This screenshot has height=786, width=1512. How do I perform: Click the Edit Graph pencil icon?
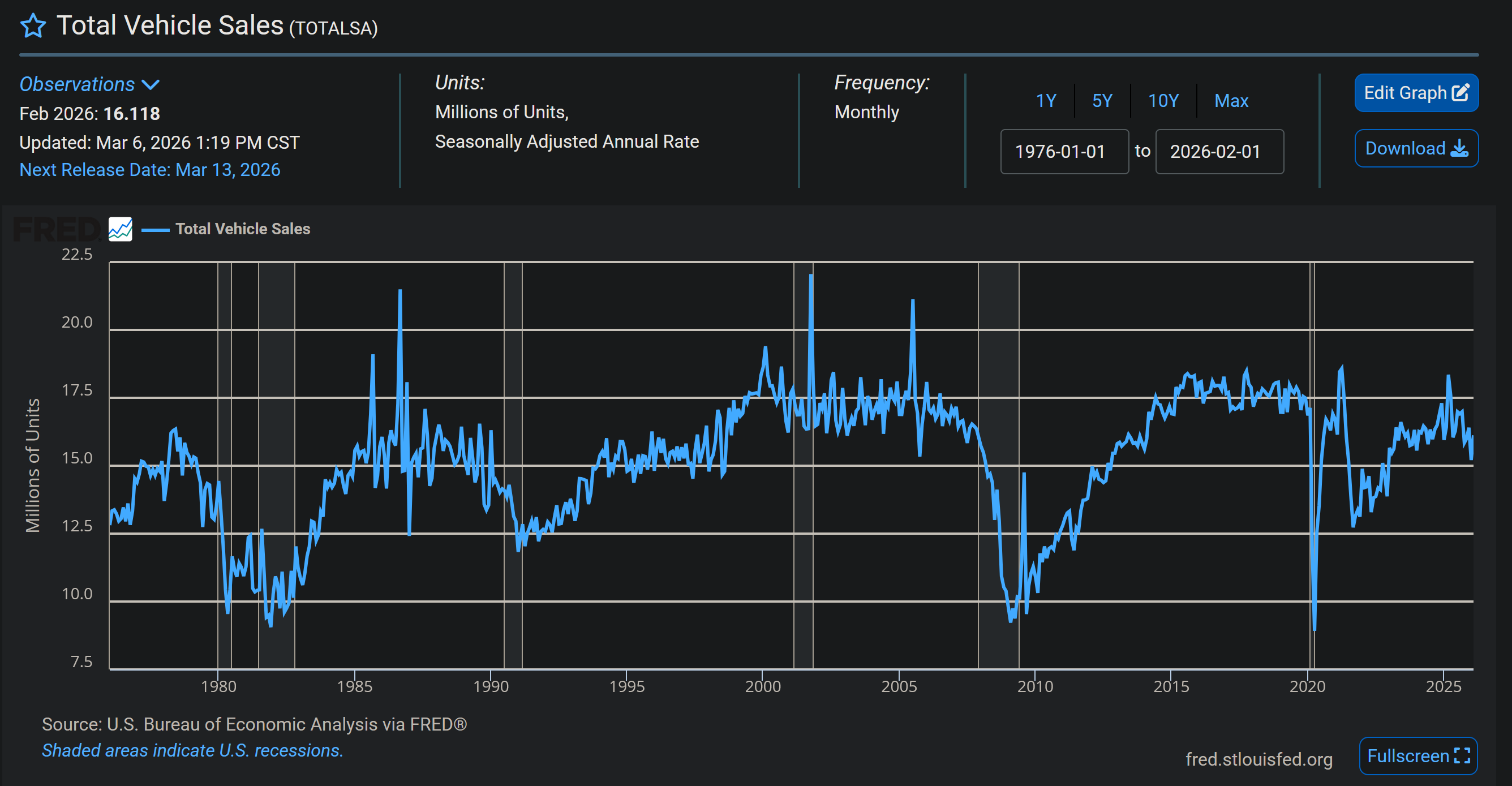1461,93
